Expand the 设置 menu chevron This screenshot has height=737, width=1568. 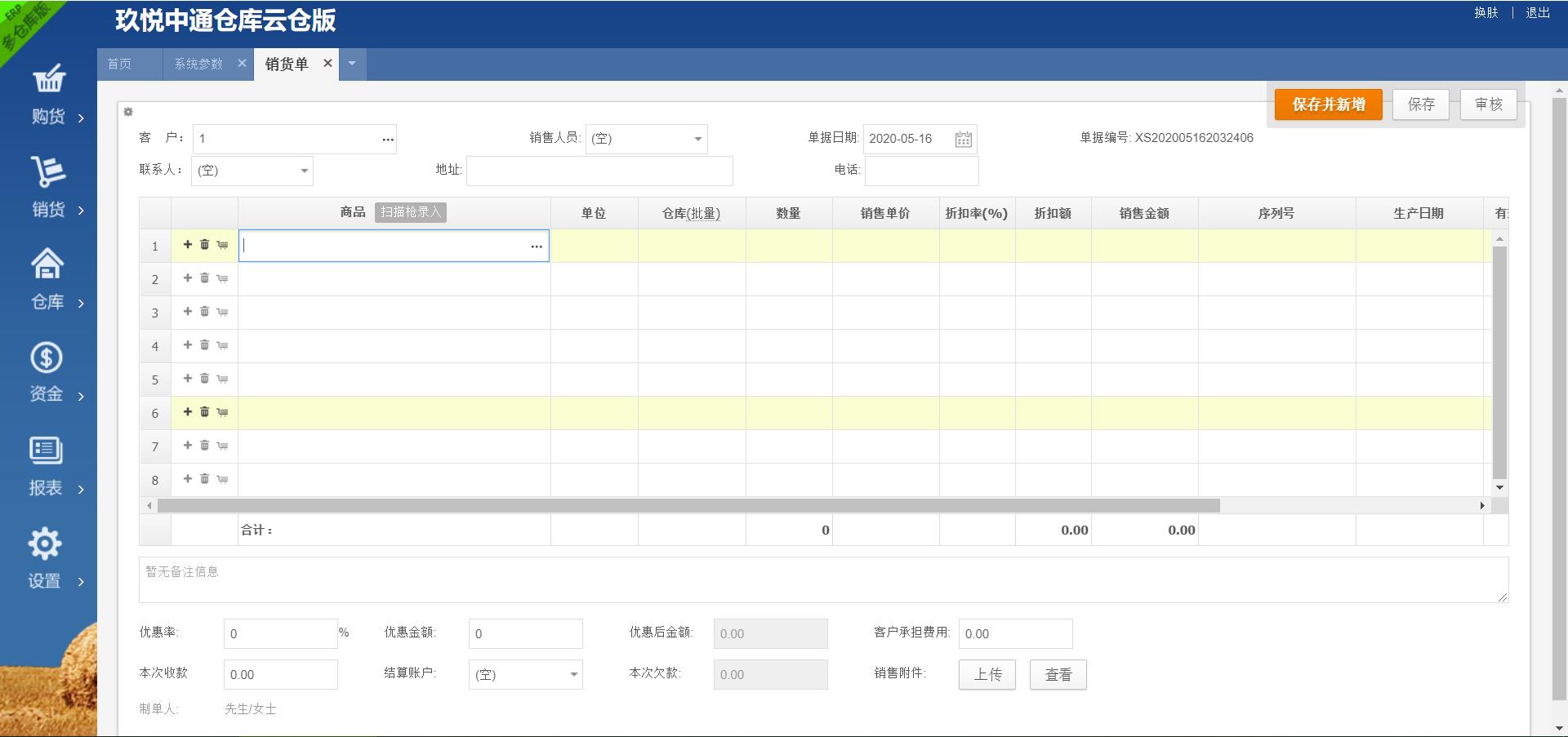[x=81, y=582]
